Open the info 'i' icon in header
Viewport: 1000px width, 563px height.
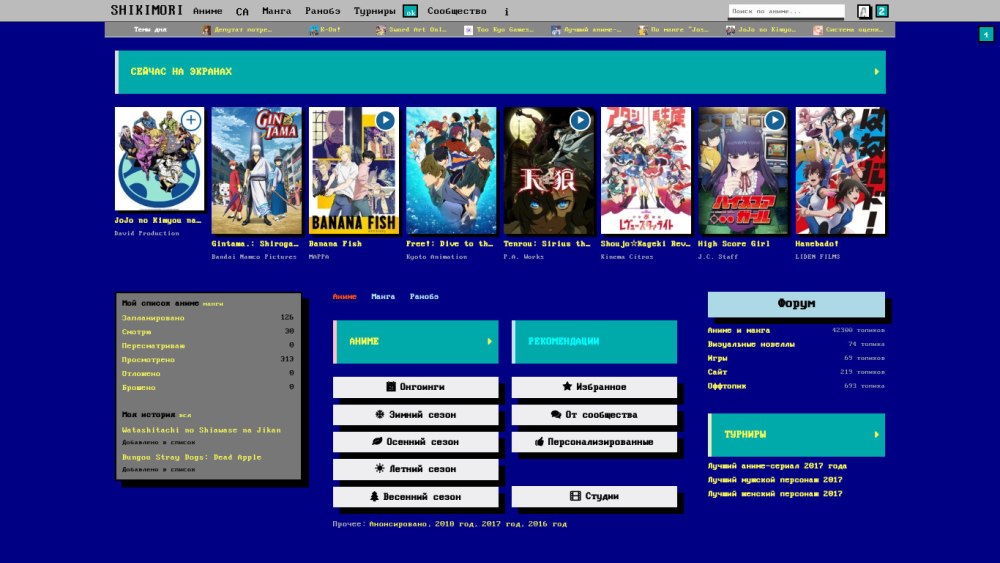(x=506, y=11)
